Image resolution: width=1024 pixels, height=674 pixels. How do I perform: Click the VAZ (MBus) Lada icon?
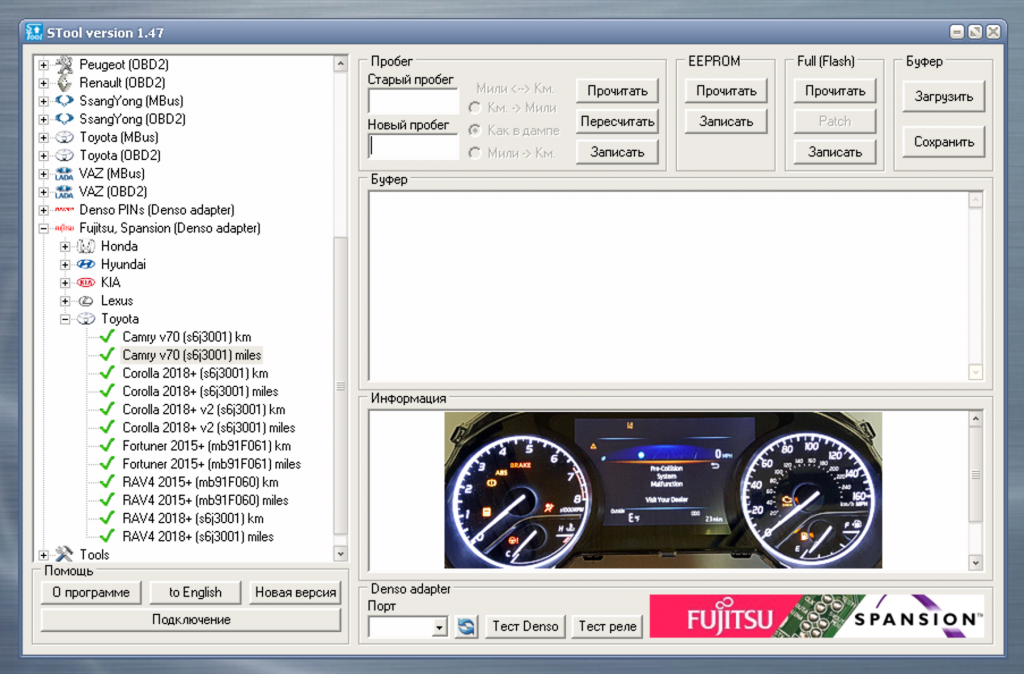click(x=64, y=173)
